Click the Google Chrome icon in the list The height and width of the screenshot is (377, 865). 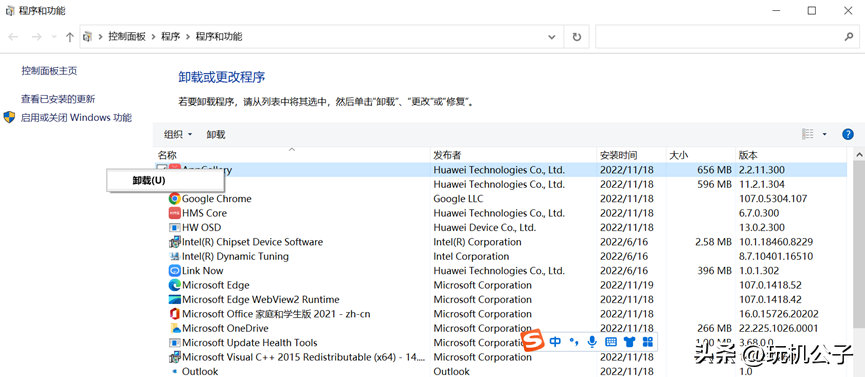click(x=175, y=199)
